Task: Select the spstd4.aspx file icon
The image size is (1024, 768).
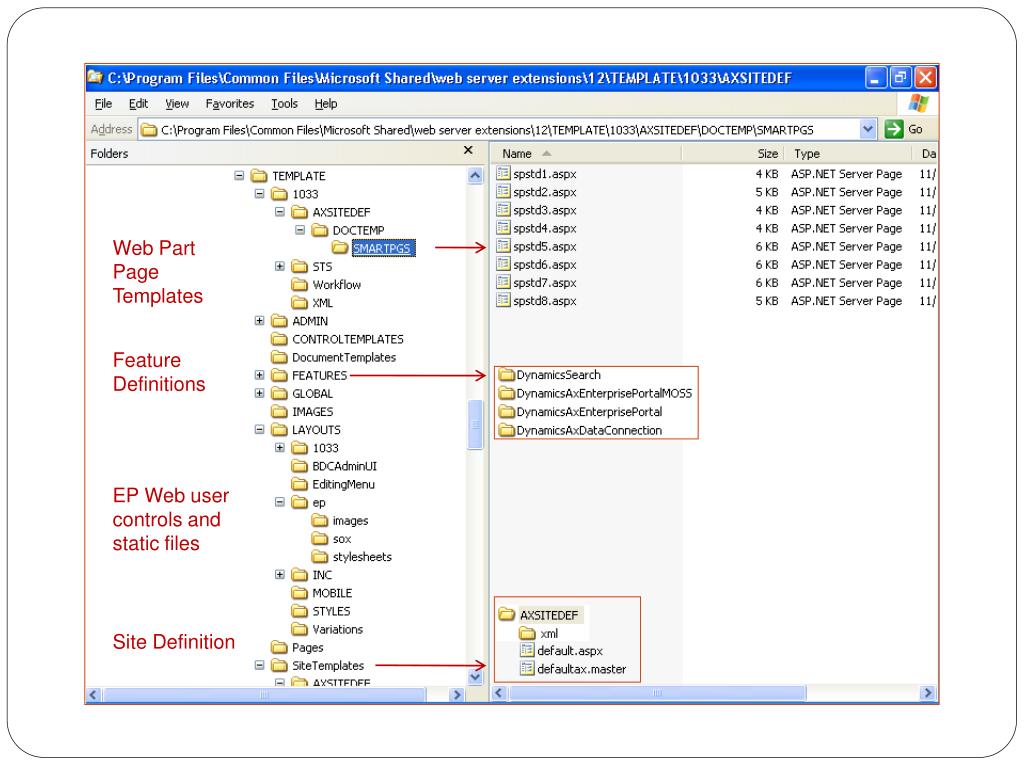Action: coord(503,228)
